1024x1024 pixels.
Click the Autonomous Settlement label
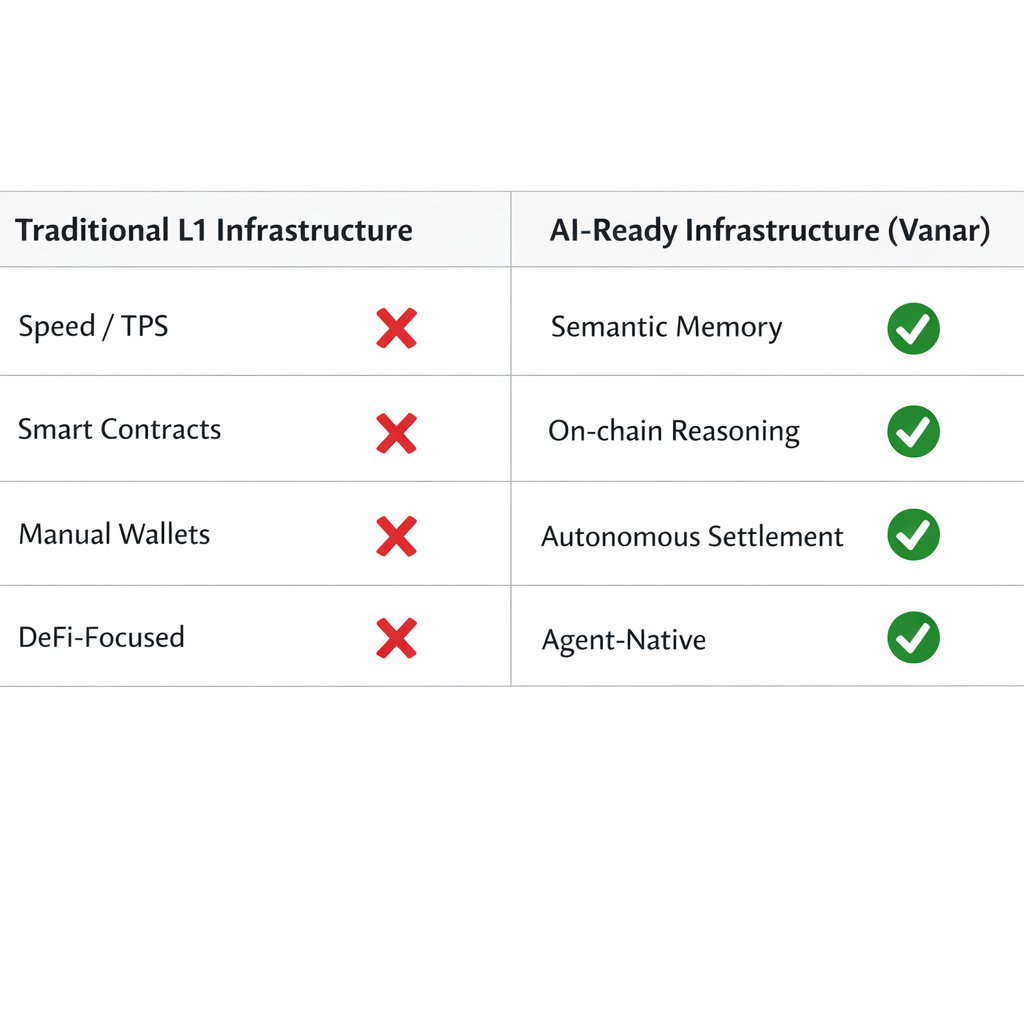(692, 536)
